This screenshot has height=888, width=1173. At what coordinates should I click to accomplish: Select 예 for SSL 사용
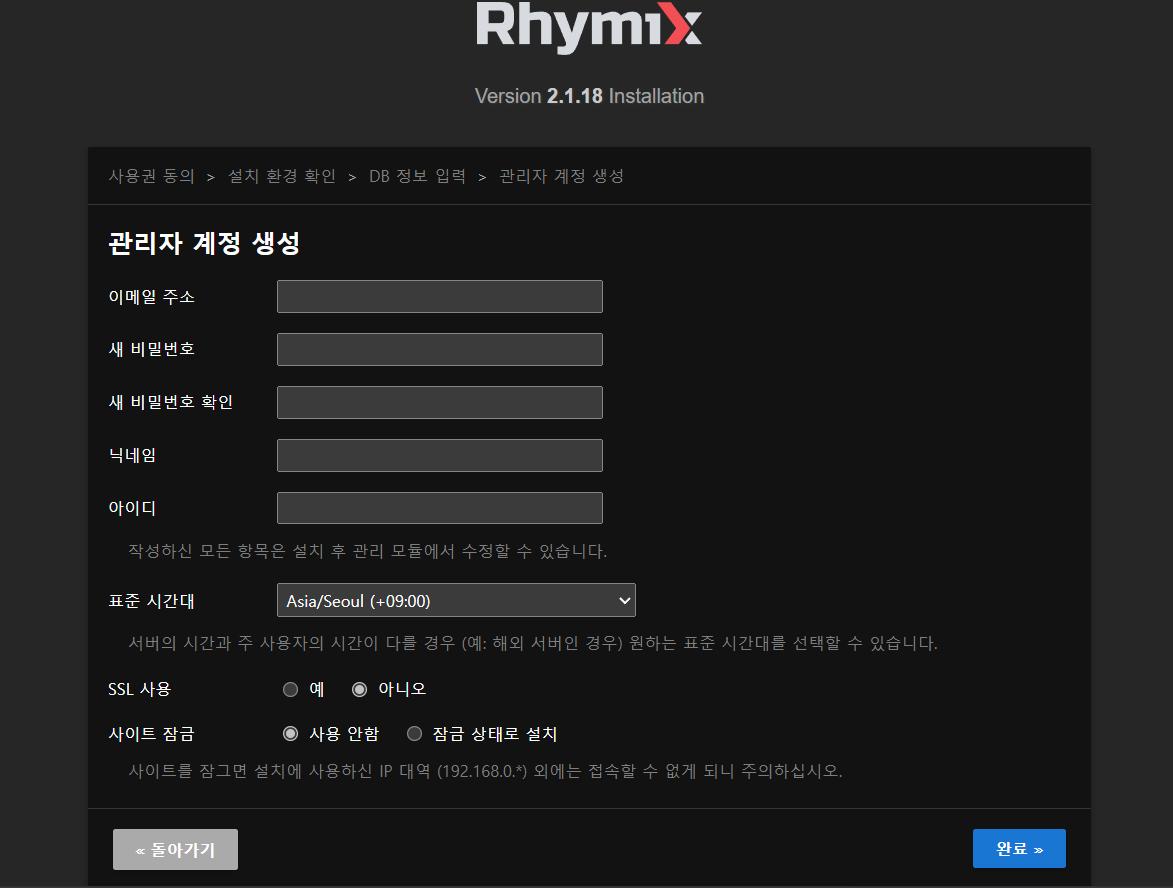[x=291, y=689]
